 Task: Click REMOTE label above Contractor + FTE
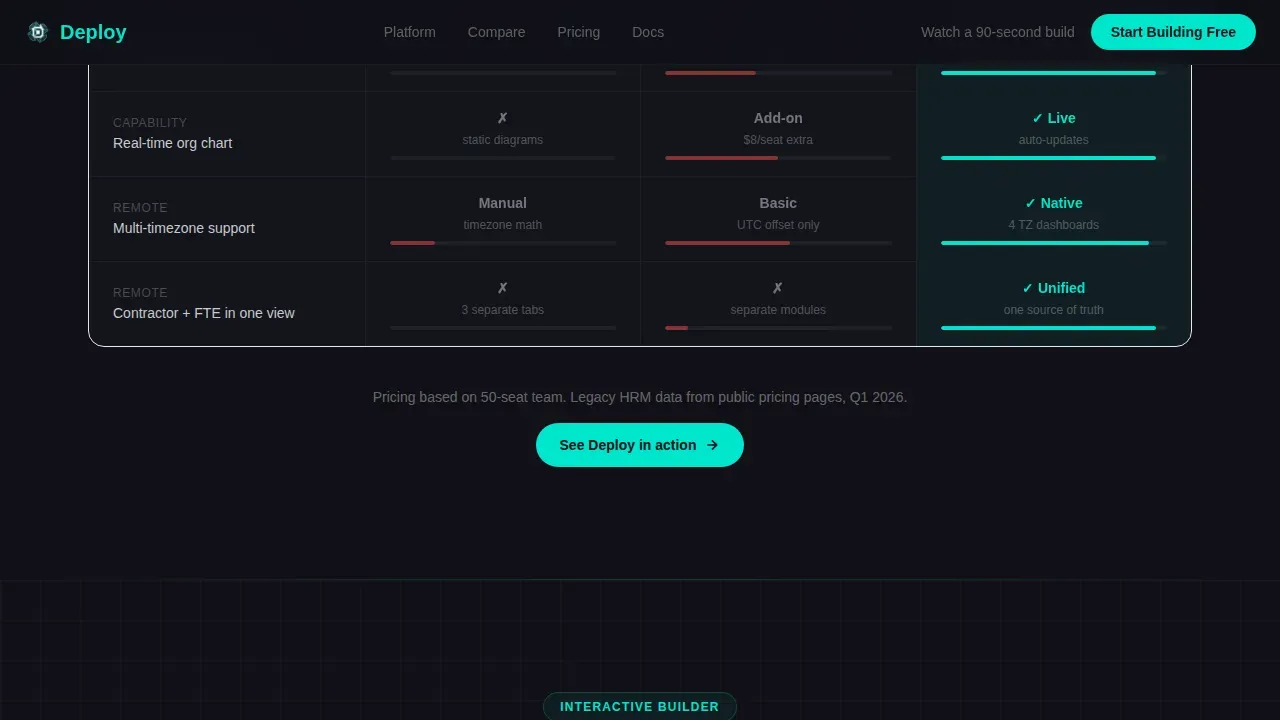pos(140,293)
